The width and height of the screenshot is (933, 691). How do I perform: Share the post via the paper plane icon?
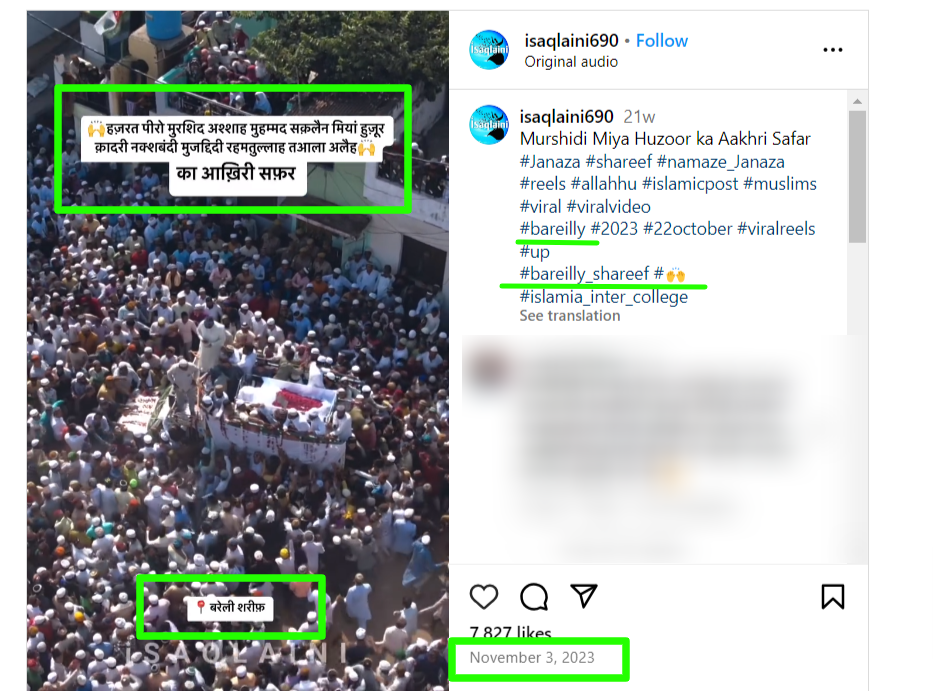tap(584, 596)
